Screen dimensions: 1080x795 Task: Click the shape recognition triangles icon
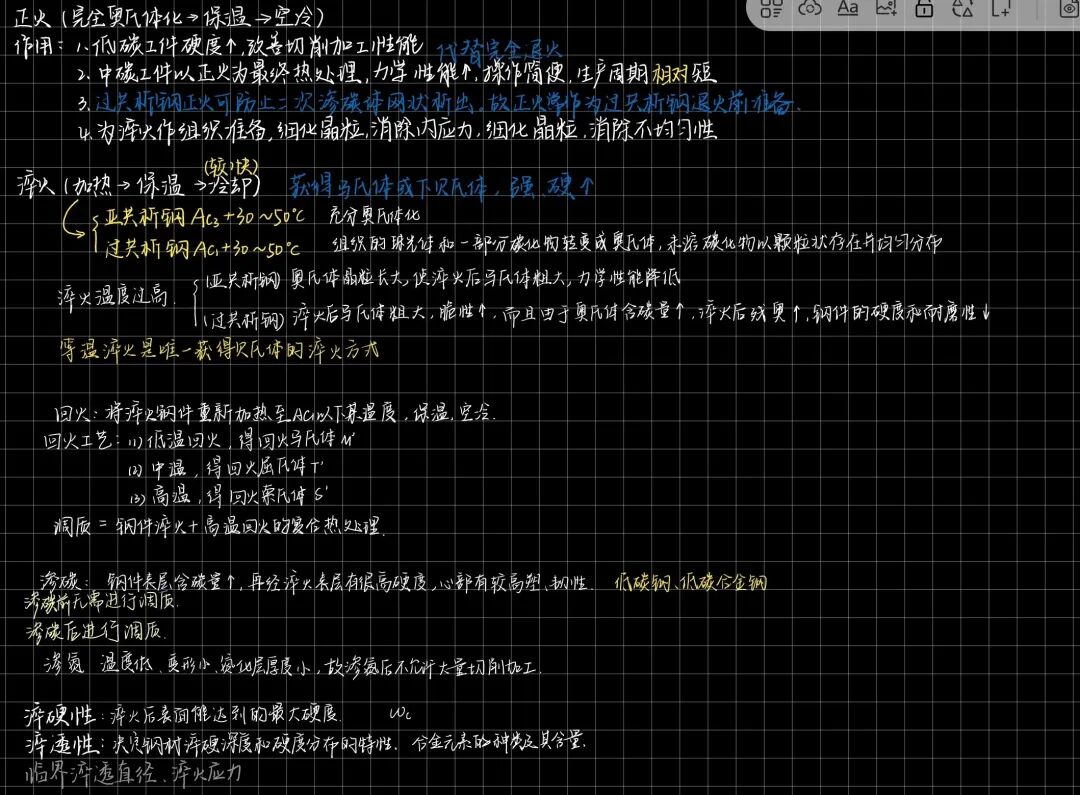tap(962, 8)
